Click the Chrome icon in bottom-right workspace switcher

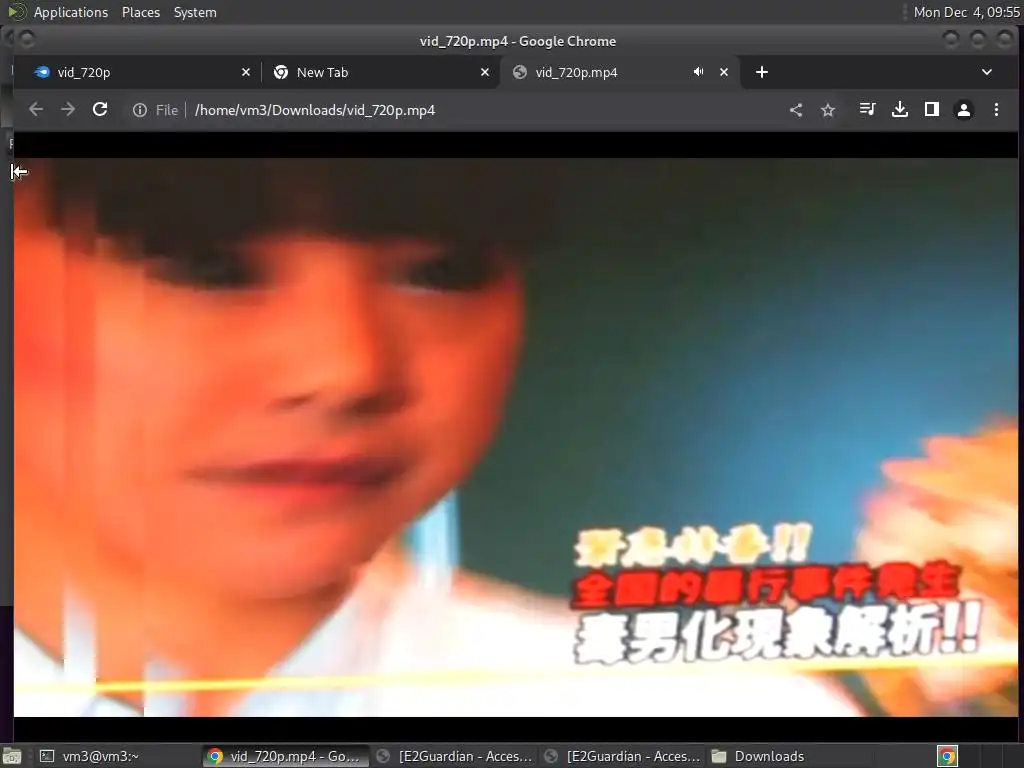(947, 756)
